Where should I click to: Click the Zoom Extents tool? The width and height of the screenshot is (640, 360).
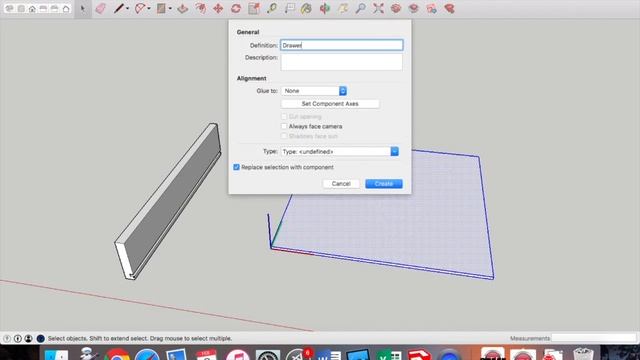[378, 8]
